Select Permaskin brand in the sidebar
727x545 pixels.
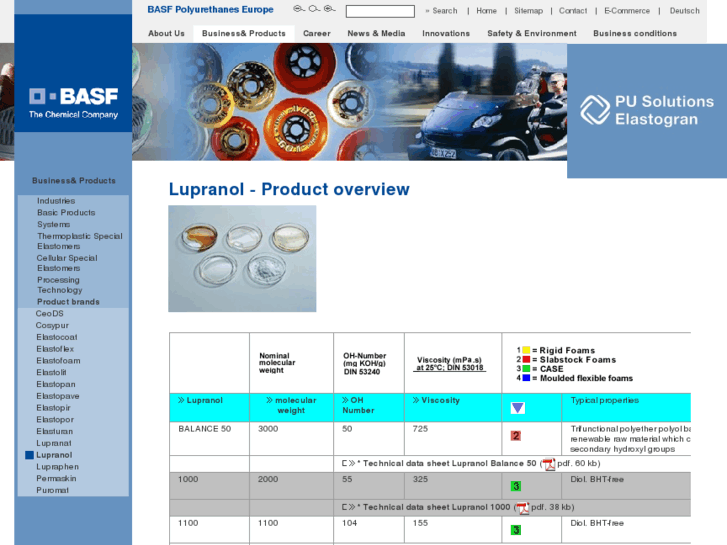pos(56,478)
